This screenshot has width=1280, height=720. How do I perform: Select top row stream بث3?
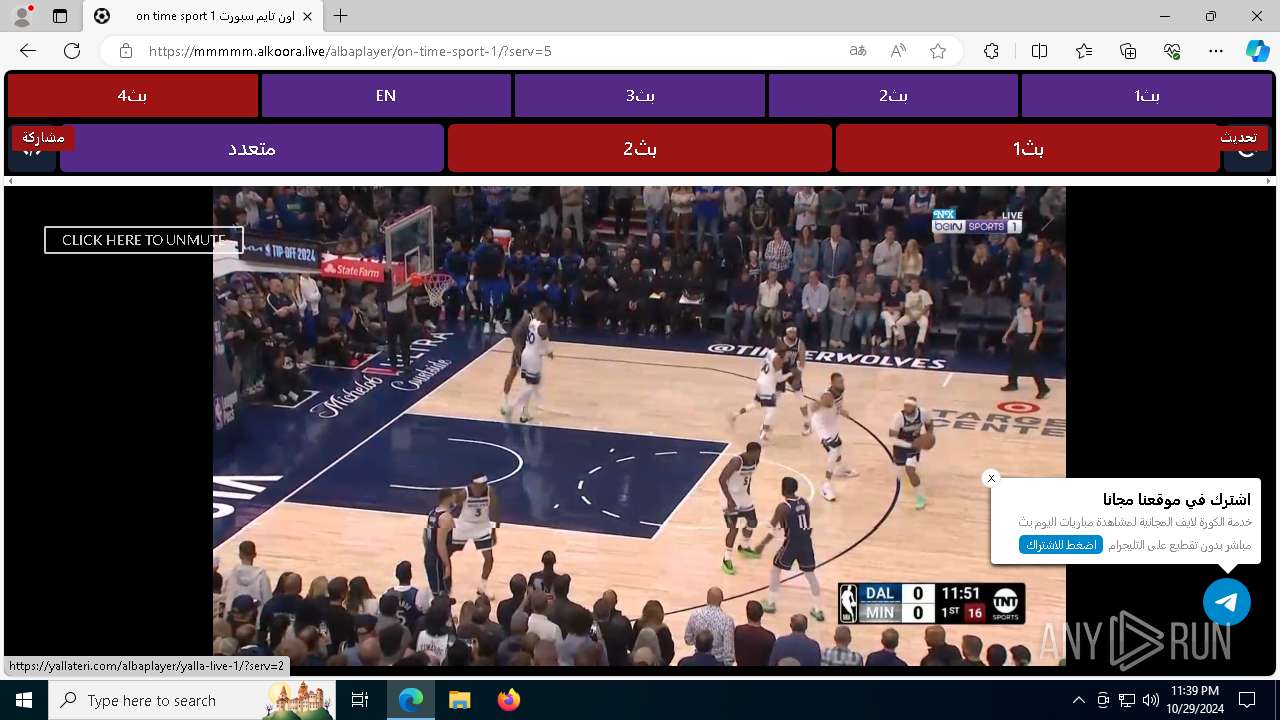click(640, 95)
